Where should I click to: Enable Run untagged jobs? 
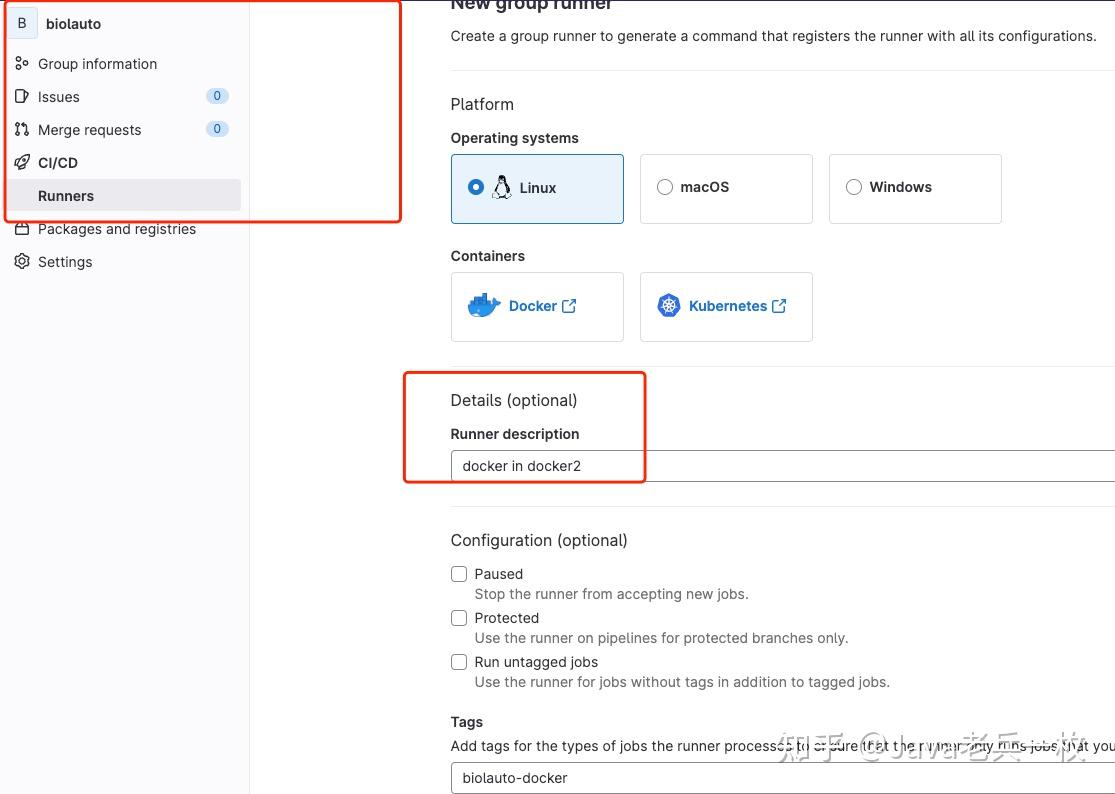pyautogui.click(x=459, y=662)
